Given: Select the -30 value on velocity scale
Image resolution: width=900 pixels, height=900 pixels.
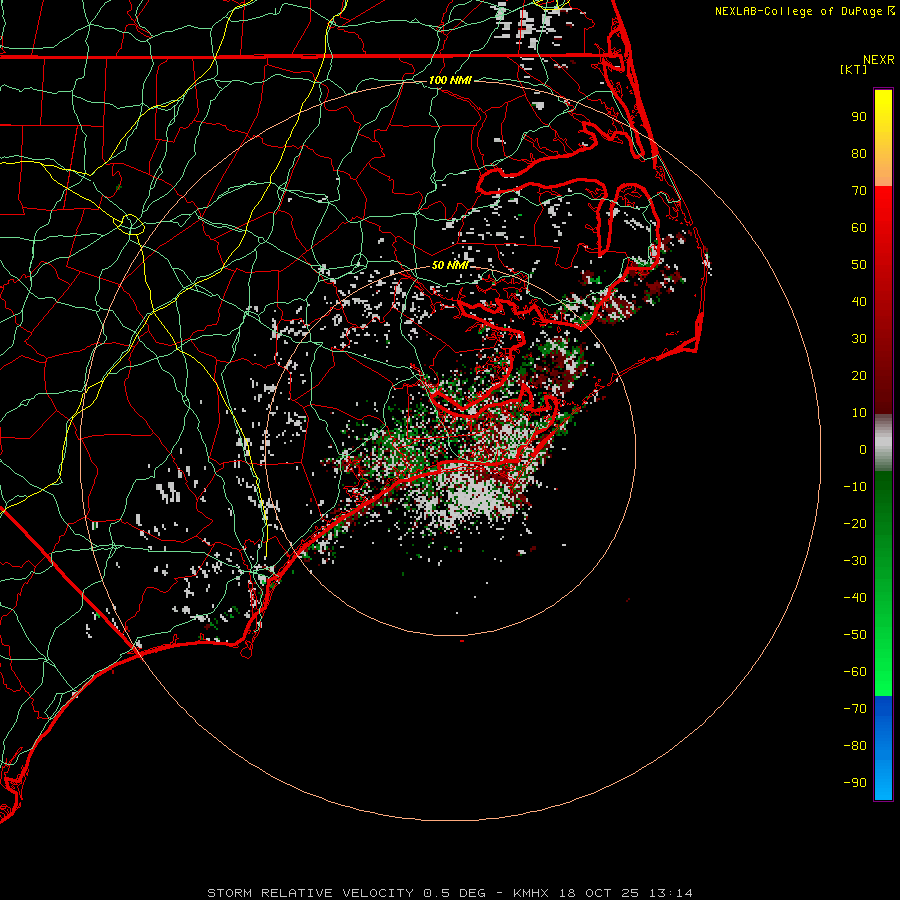Looking at the screenshot, I should point(855,561).
